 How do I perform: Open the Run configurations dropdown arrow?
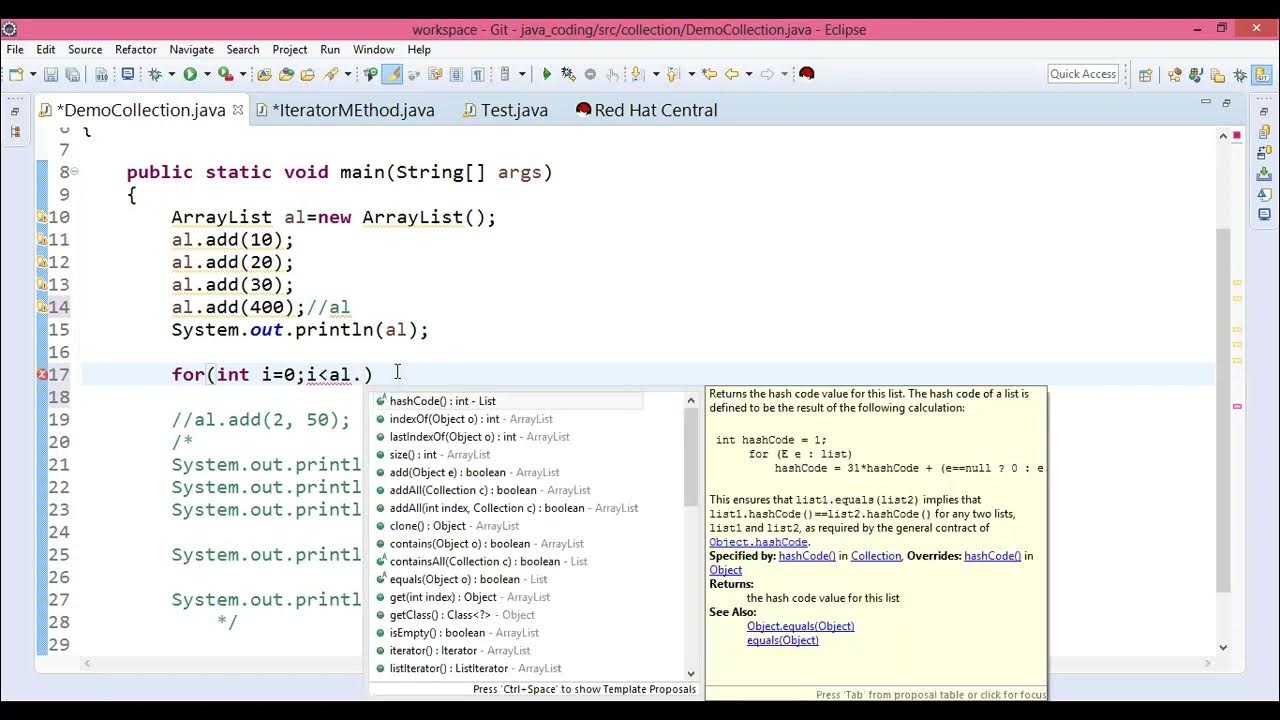[x=207, y=74]
